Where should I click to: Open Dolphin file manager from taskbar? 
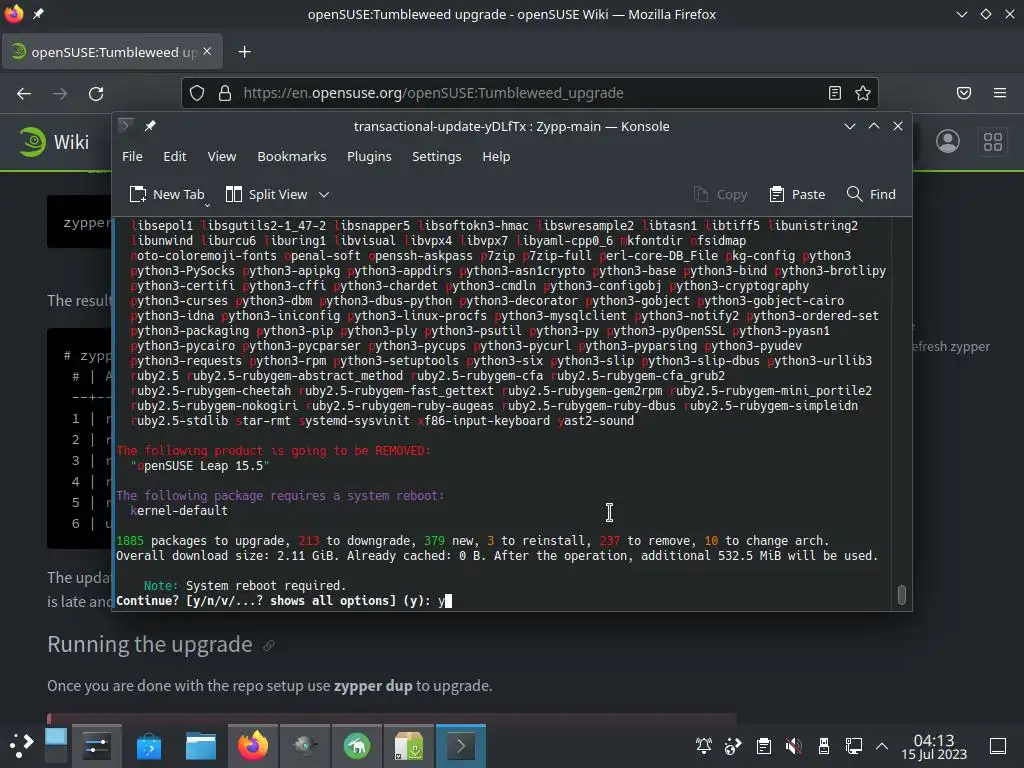pyautogui.click(x=201, y=745)
